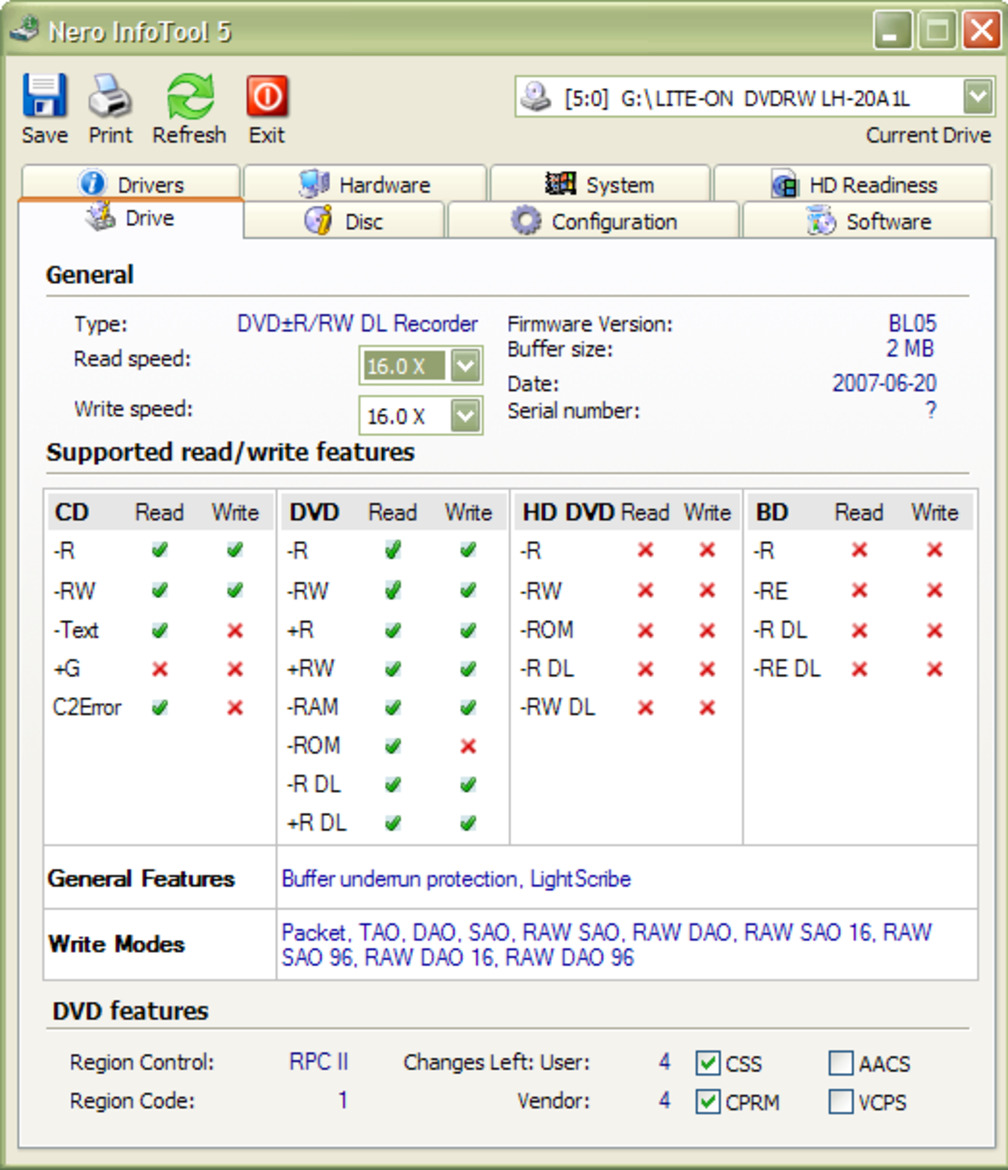Screen dimensions: 1008x1170
Task: Toggle the CPRM checkbox
Action: point(707,1101)
